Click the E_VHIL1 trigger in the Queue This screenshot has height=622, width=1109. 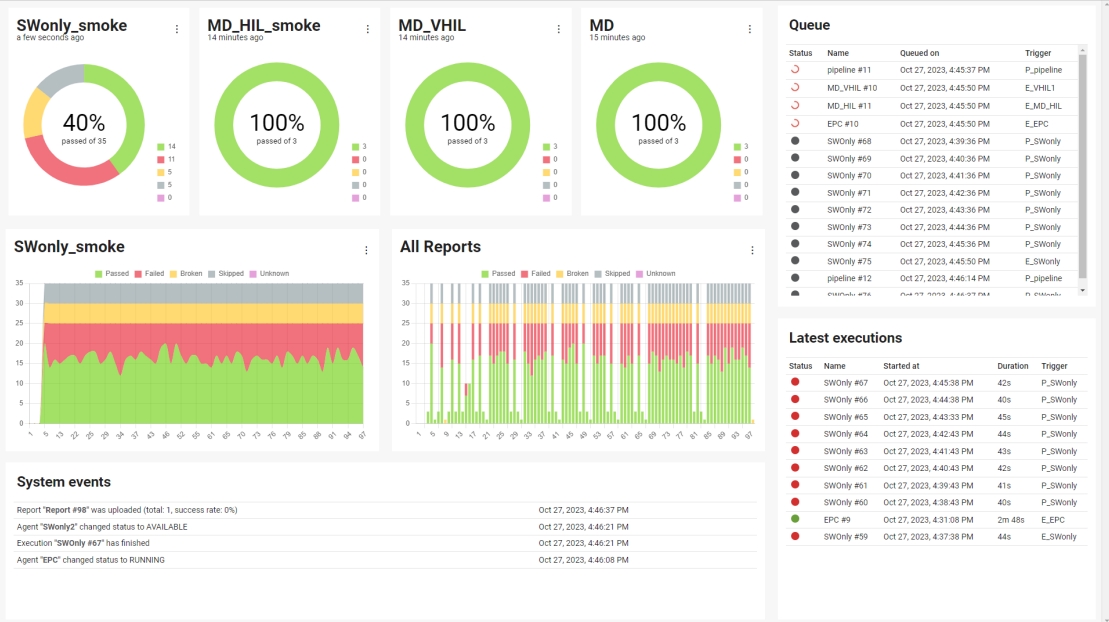(x=1040, y=88)
